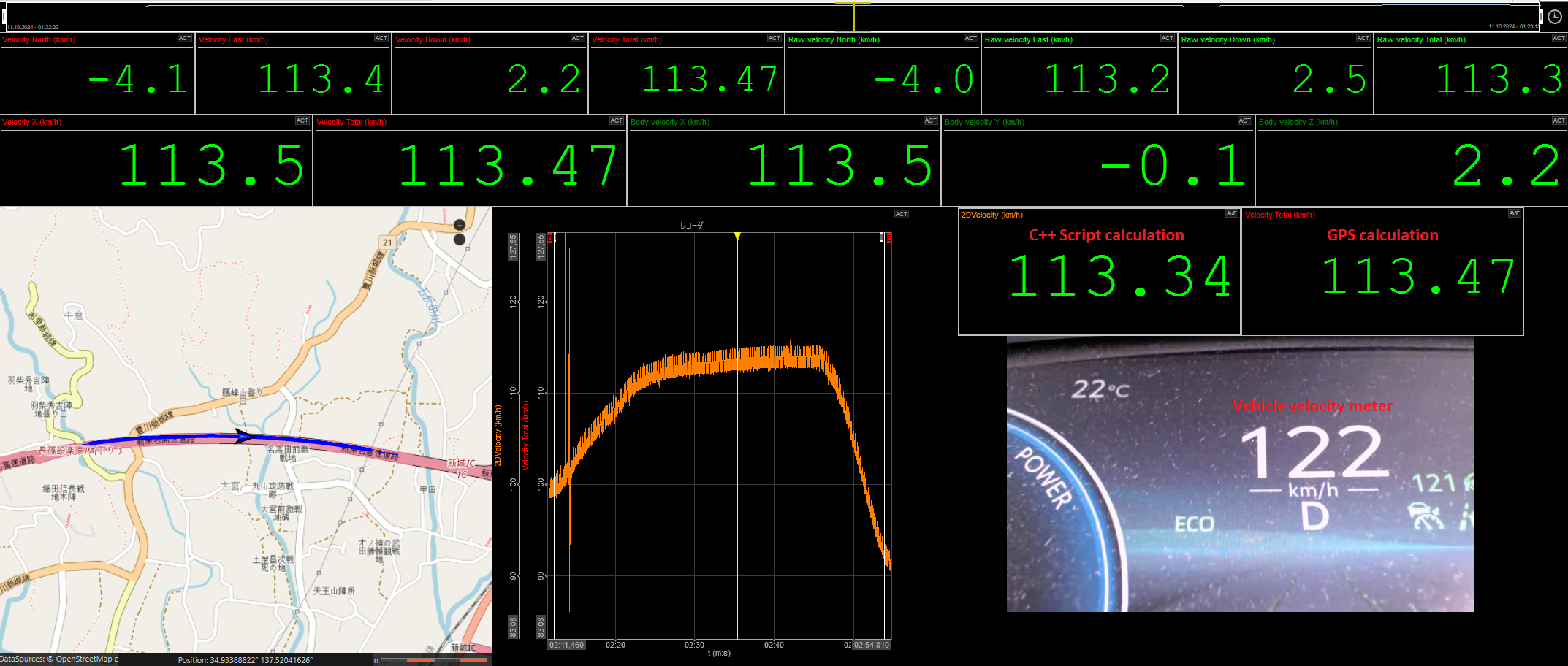
Task: Toggle ACT mode on Velocity North display
Action: tap(185, 39)
